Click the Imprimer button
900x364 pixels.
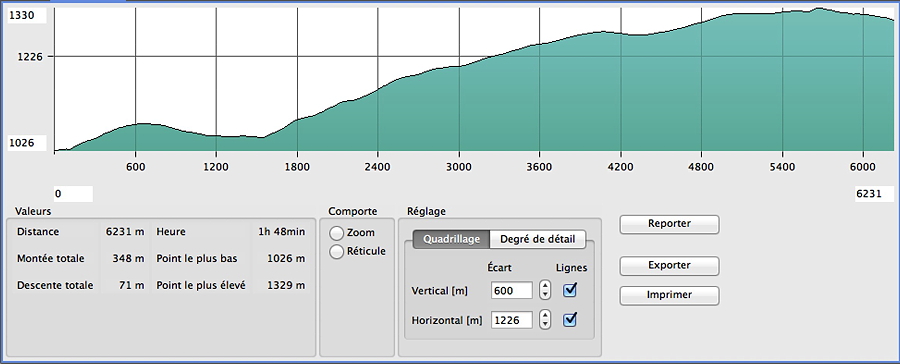coord(669,295)
